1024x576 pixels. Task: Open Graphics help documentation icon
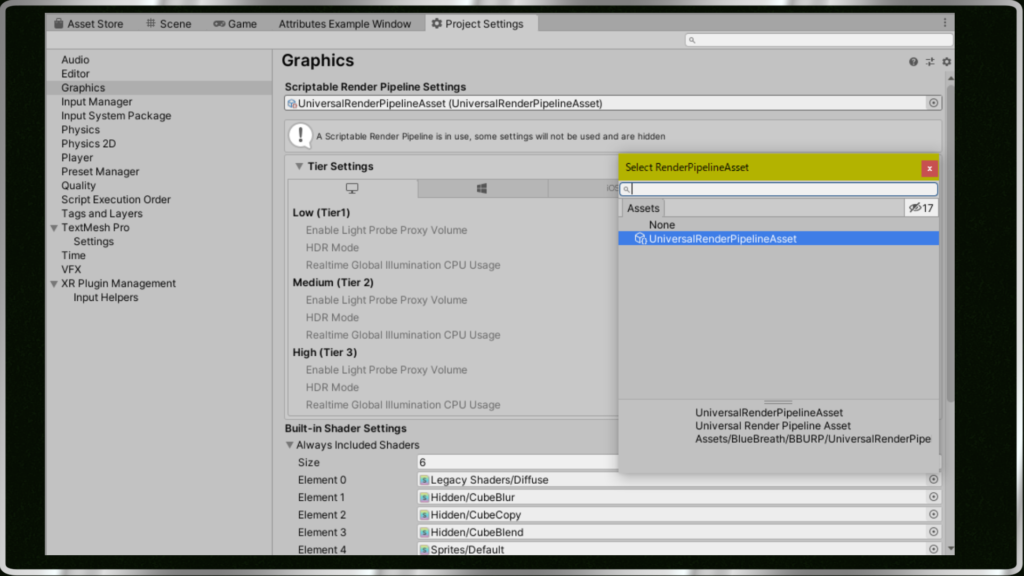[x=913, y=62]
